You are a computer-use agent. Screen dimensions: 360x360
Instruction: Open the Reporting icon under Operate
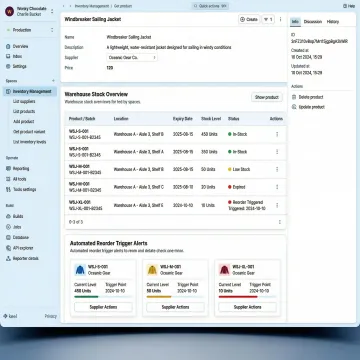pos(8,169)
